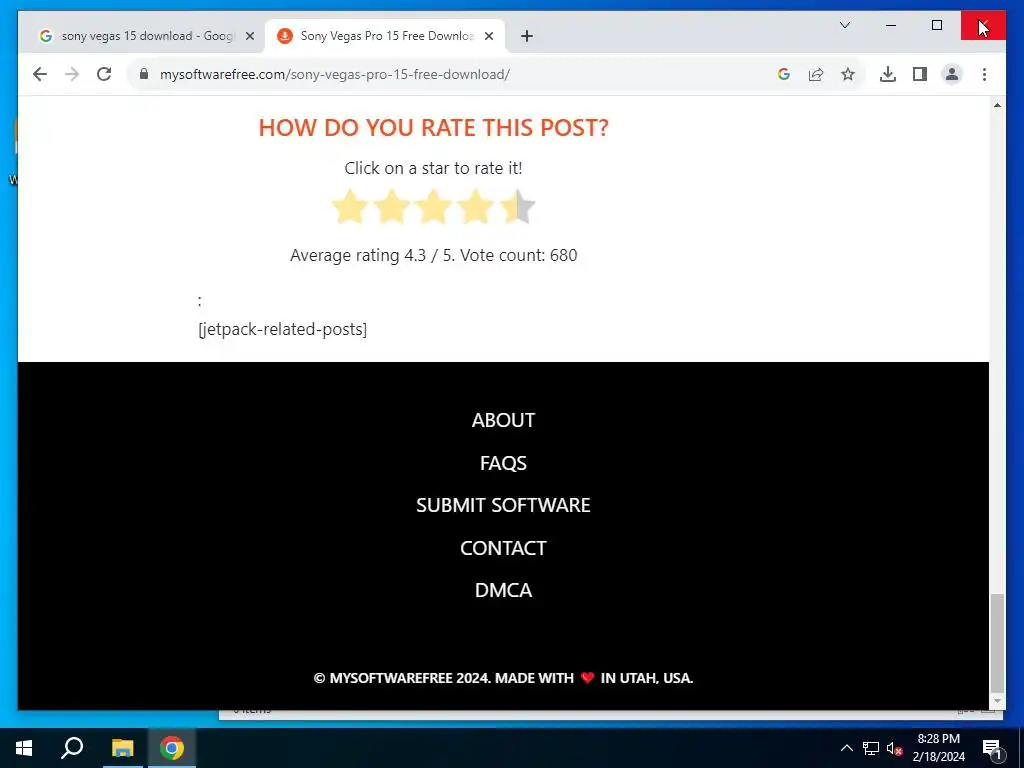Open the tab search dropdown arrow
The width and height of the screenshot is (1024, 768).
pos(844,25)
